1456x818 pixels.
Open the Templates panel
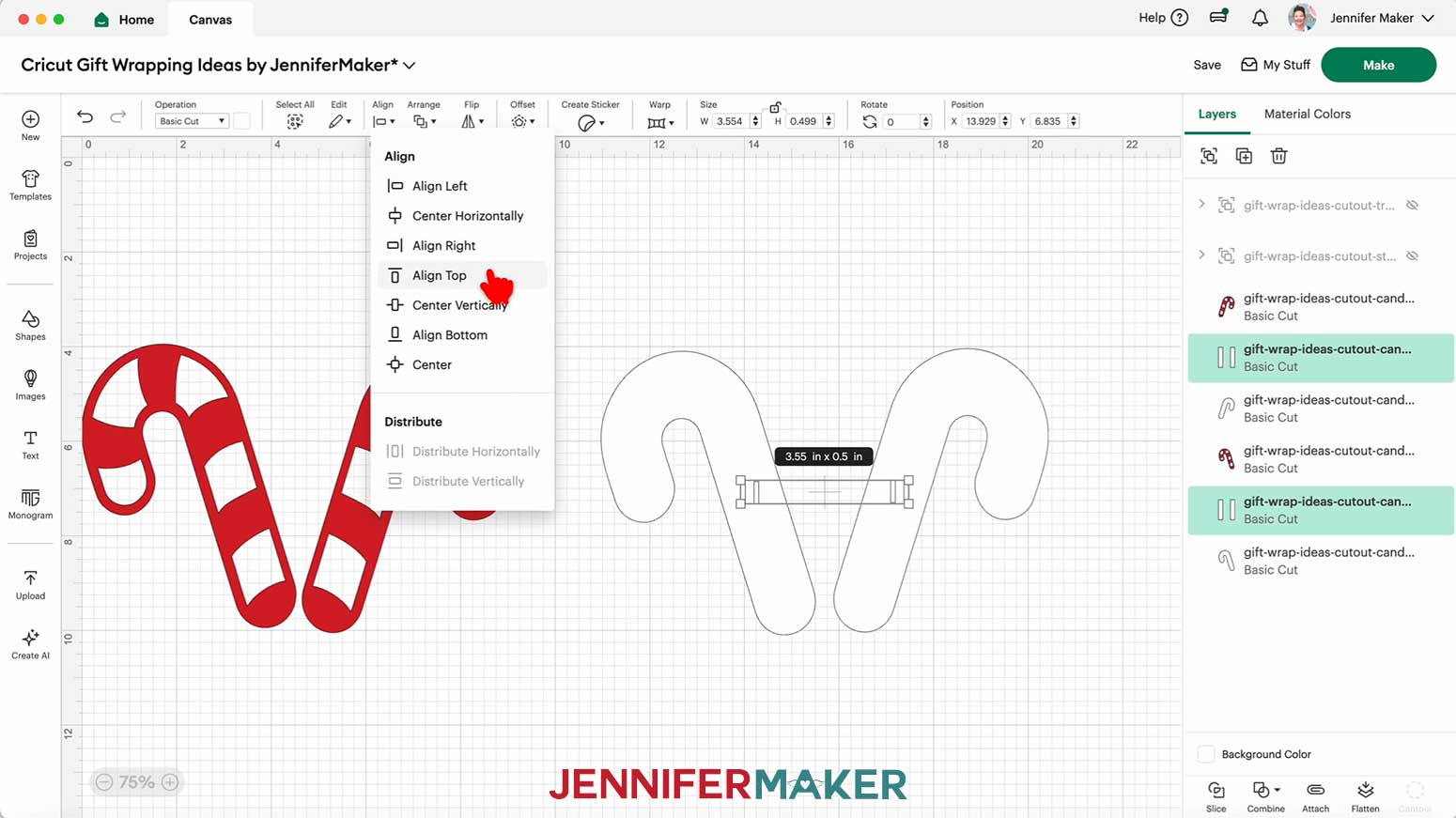click(x=30, y=178)
